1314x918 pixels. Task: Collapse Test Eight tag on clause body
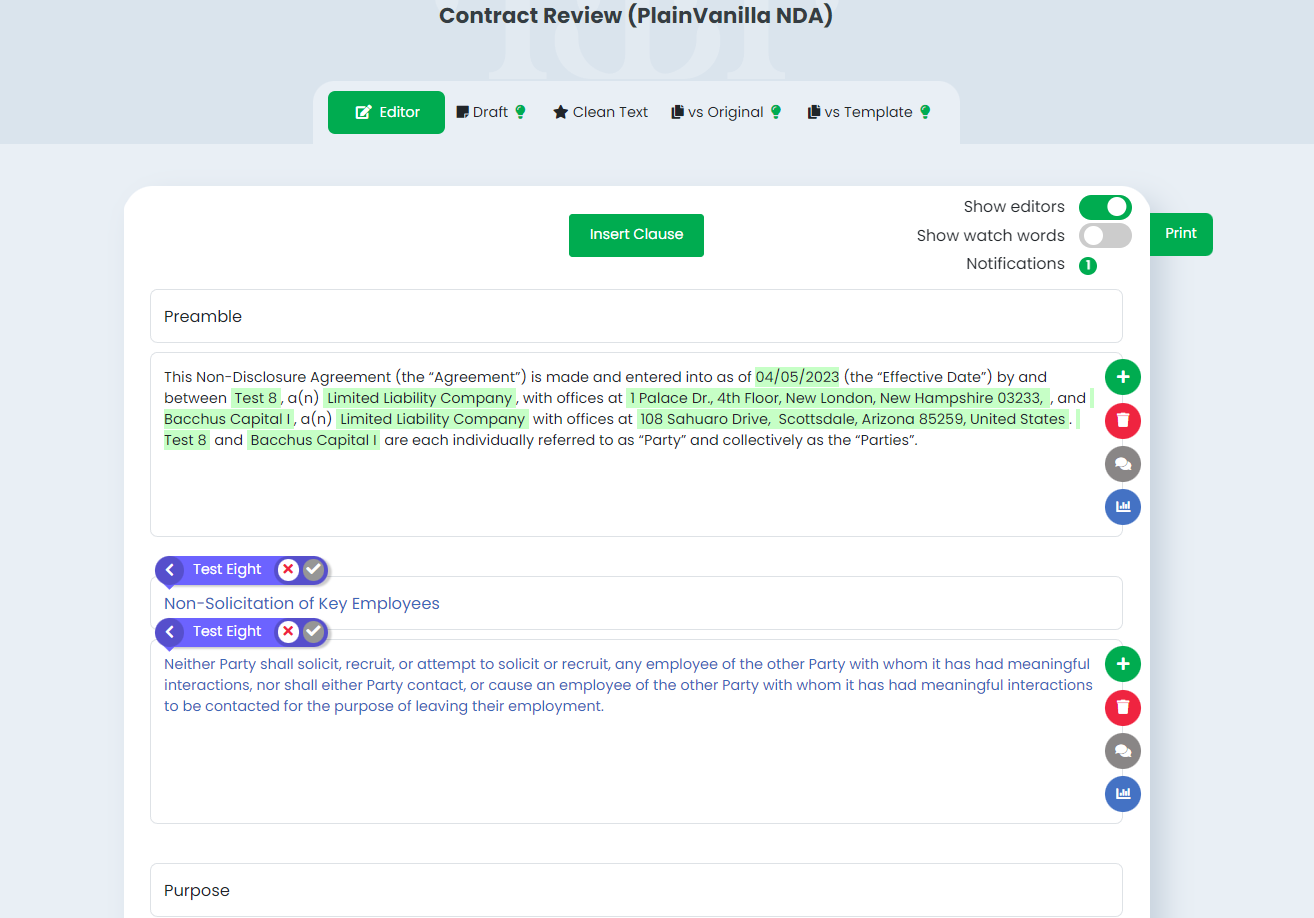pyautogui.click(x=170, y=632)
